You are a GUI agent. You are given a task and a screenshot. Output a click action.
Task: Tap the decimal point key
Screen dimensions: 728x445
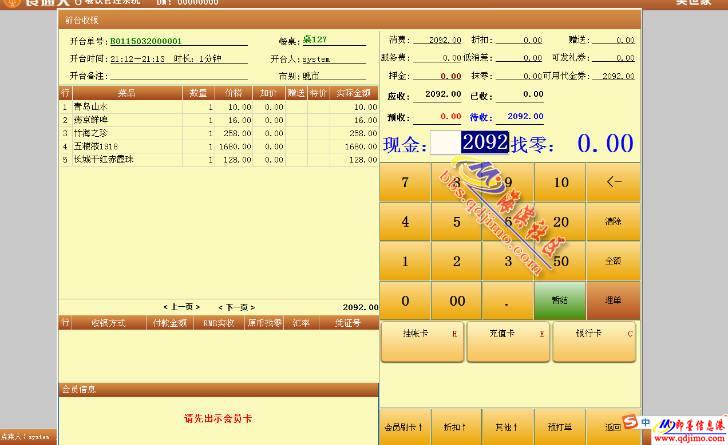pyautogui.click(x=508, y=300)
